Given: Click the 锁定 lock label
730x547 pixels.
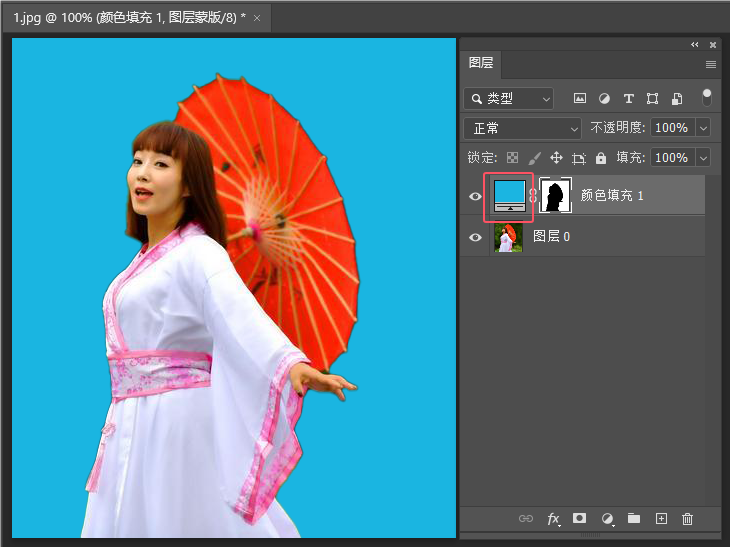Looking at the screenshot, I should pos(482,158).
